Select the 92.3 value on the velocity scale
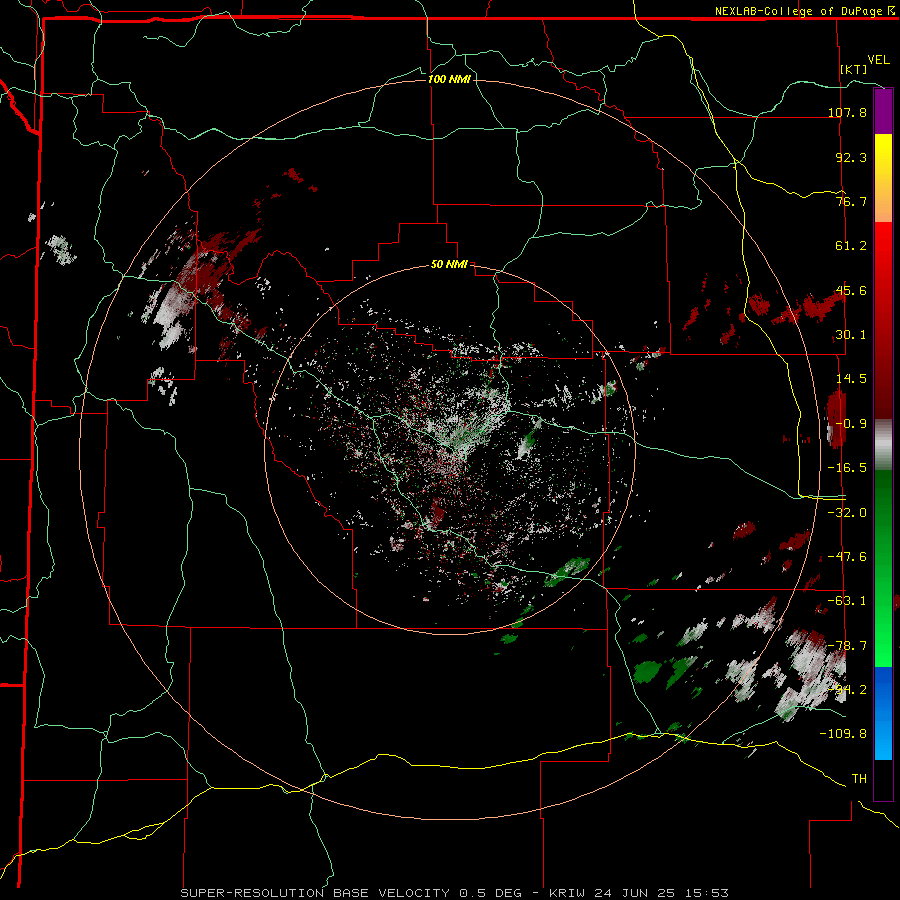 tap(851, 157)
